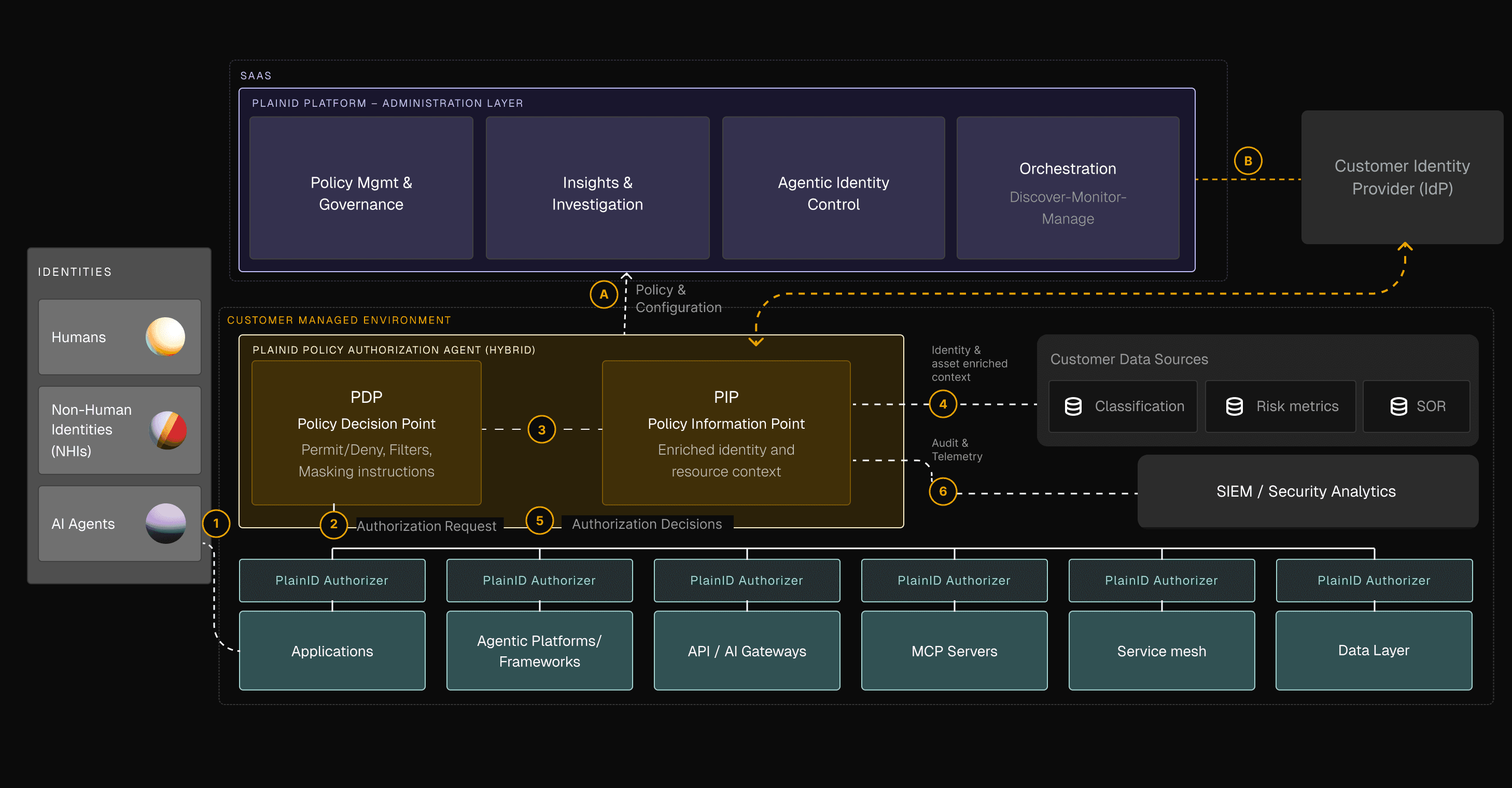Click the Agentic Platforms/Frameworks box
Viewport: 1512px width, 788px height.
pos(539,651)
